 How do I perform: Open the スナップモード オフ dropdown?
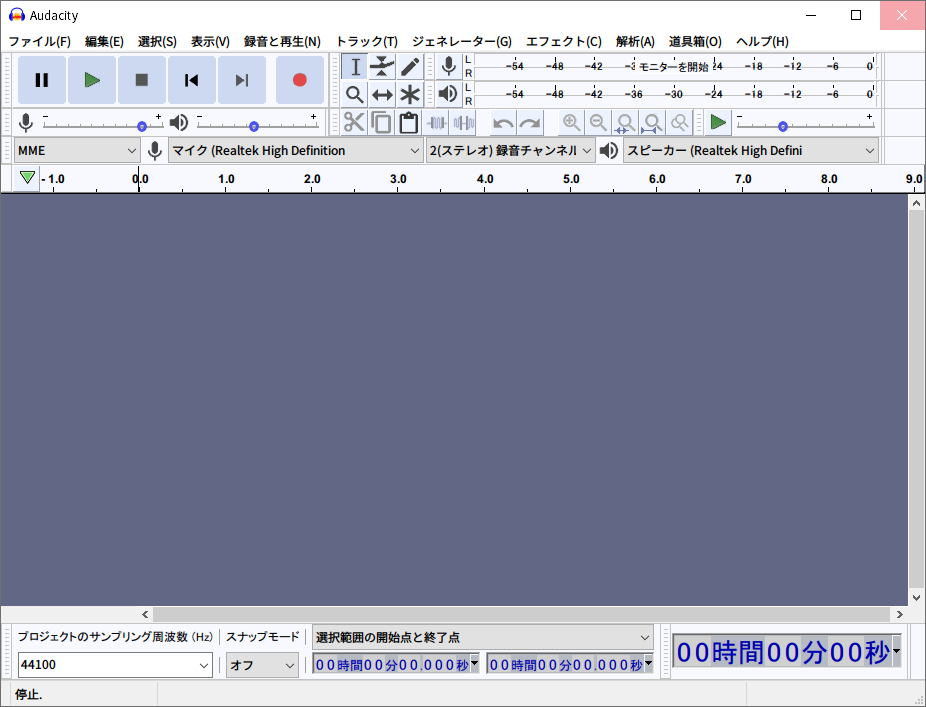tap(262, 665)
